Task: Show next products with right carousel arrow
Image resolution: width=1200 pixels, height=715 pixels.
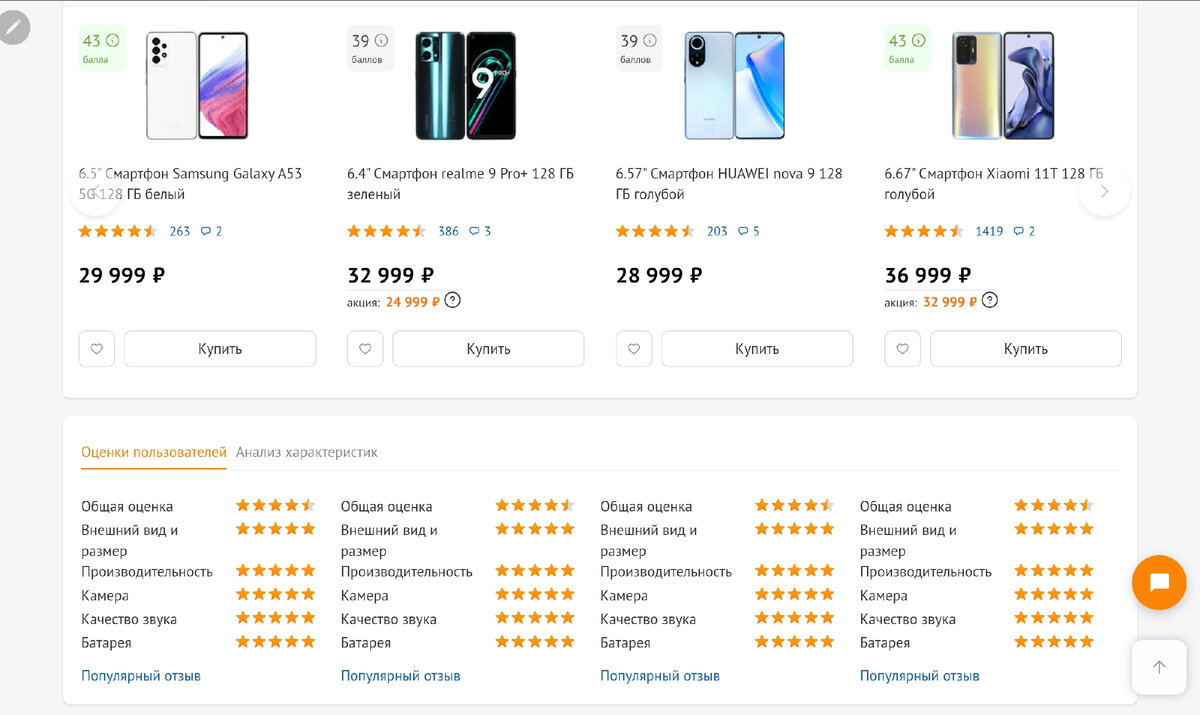Action: tap(1104, 191)
